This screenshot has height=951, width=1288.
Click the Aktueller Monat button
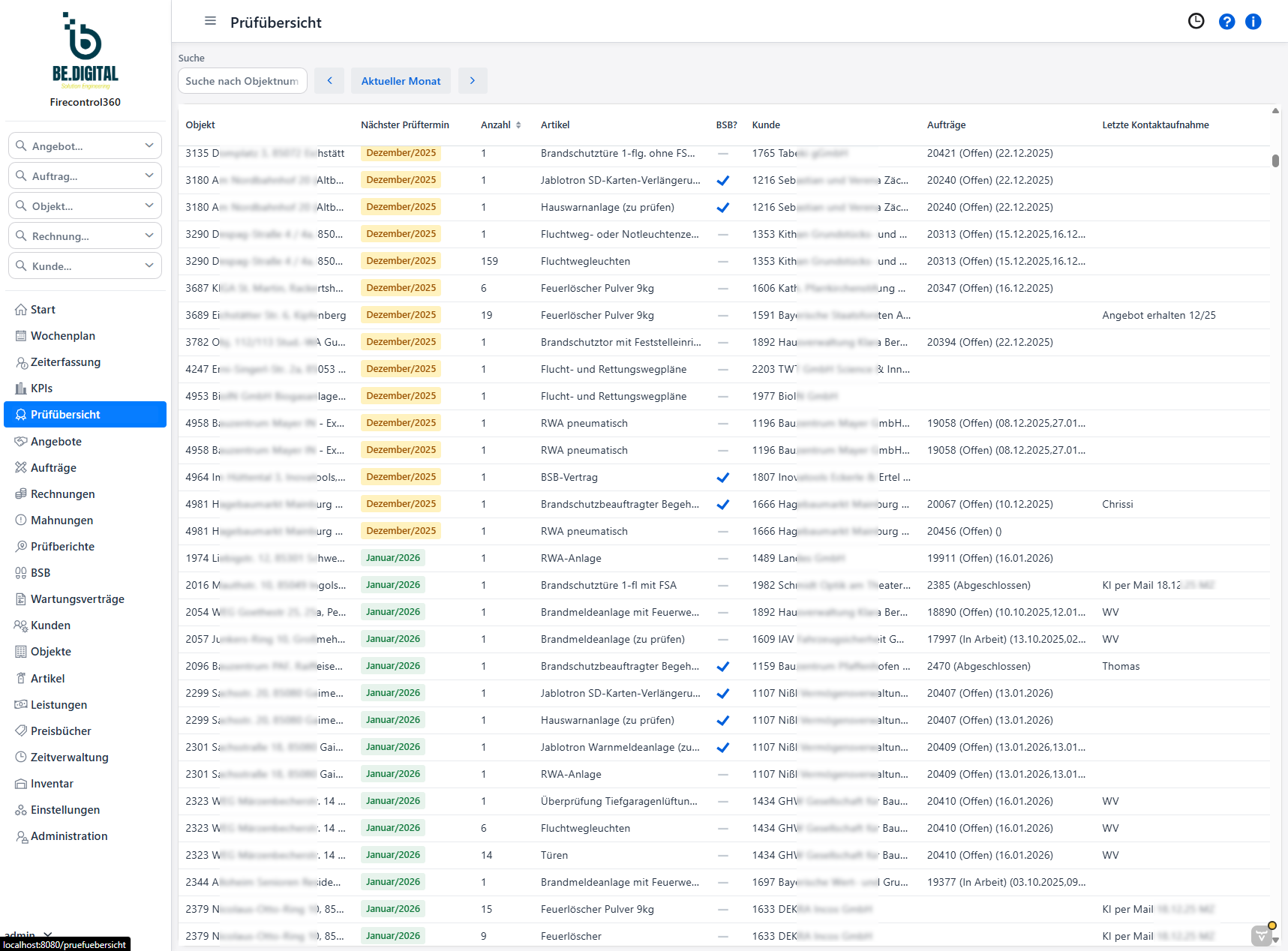click(x=401, y=81)
